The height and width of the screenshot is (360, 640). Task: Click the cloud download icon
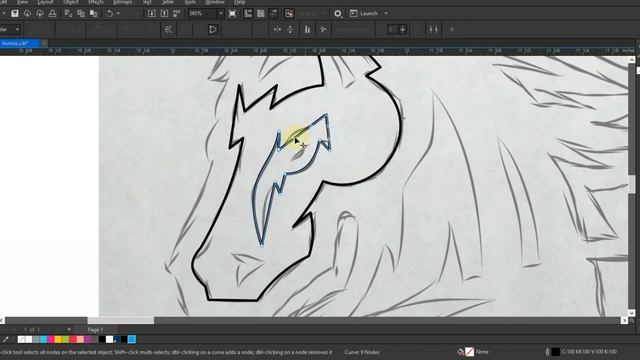click(x=27, y=13)
